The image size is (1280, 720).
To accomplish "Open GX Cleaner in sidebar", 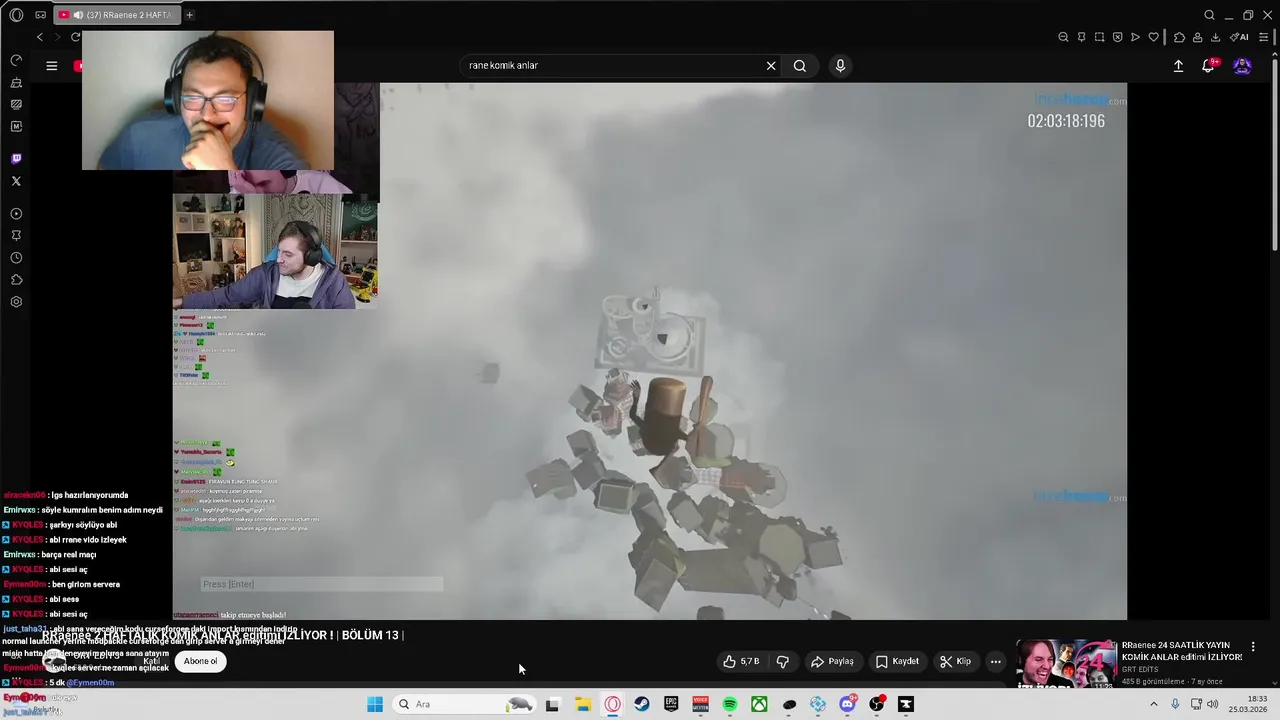I will tap(16, 83).
